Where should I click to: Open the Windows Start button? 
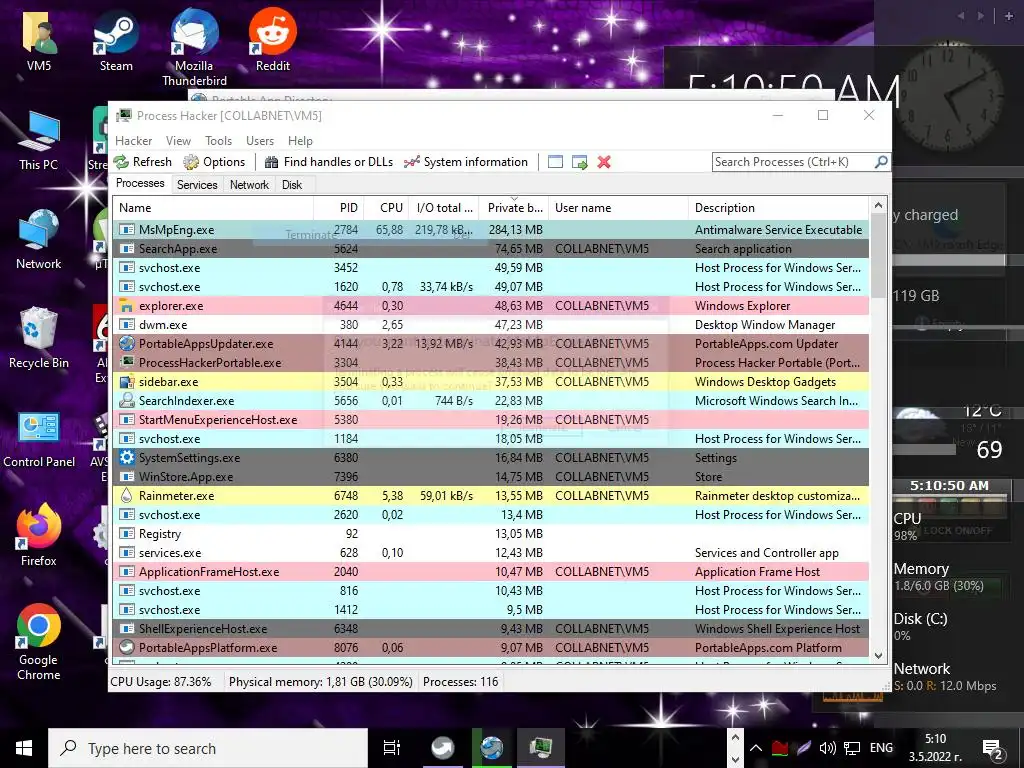24,748
